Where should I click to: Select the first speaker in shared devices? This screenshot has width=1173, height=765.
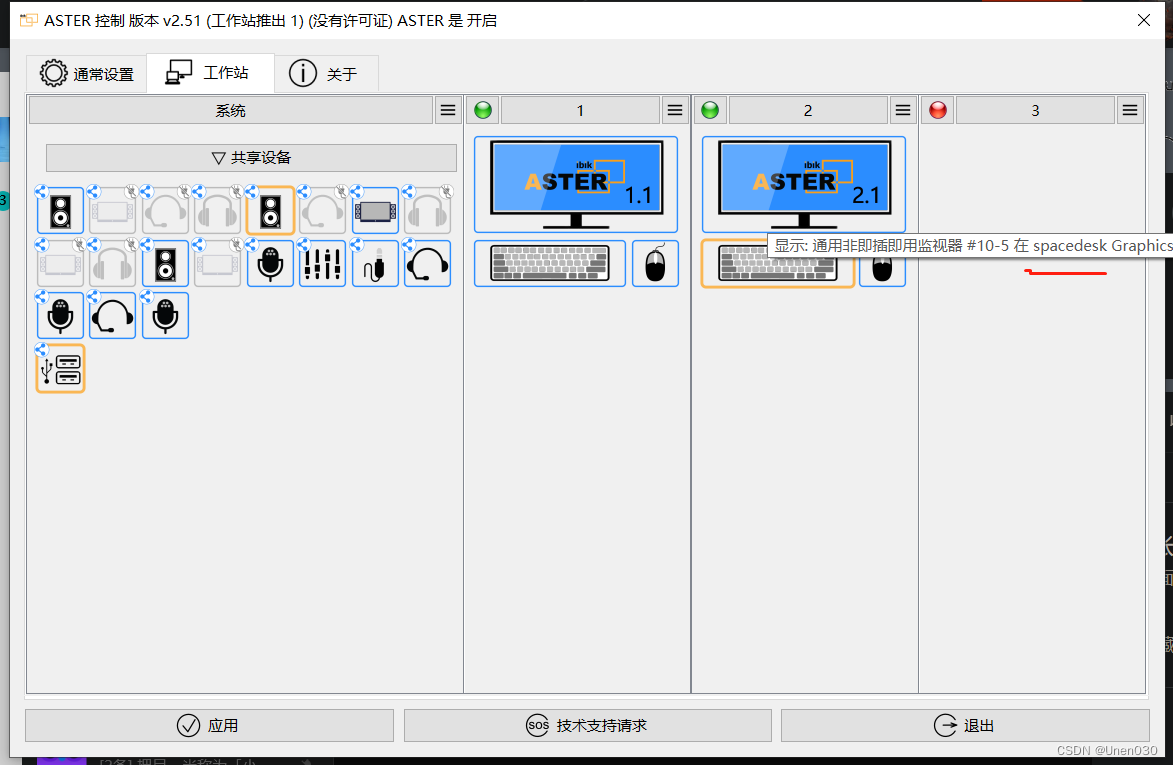click(61, 212)
